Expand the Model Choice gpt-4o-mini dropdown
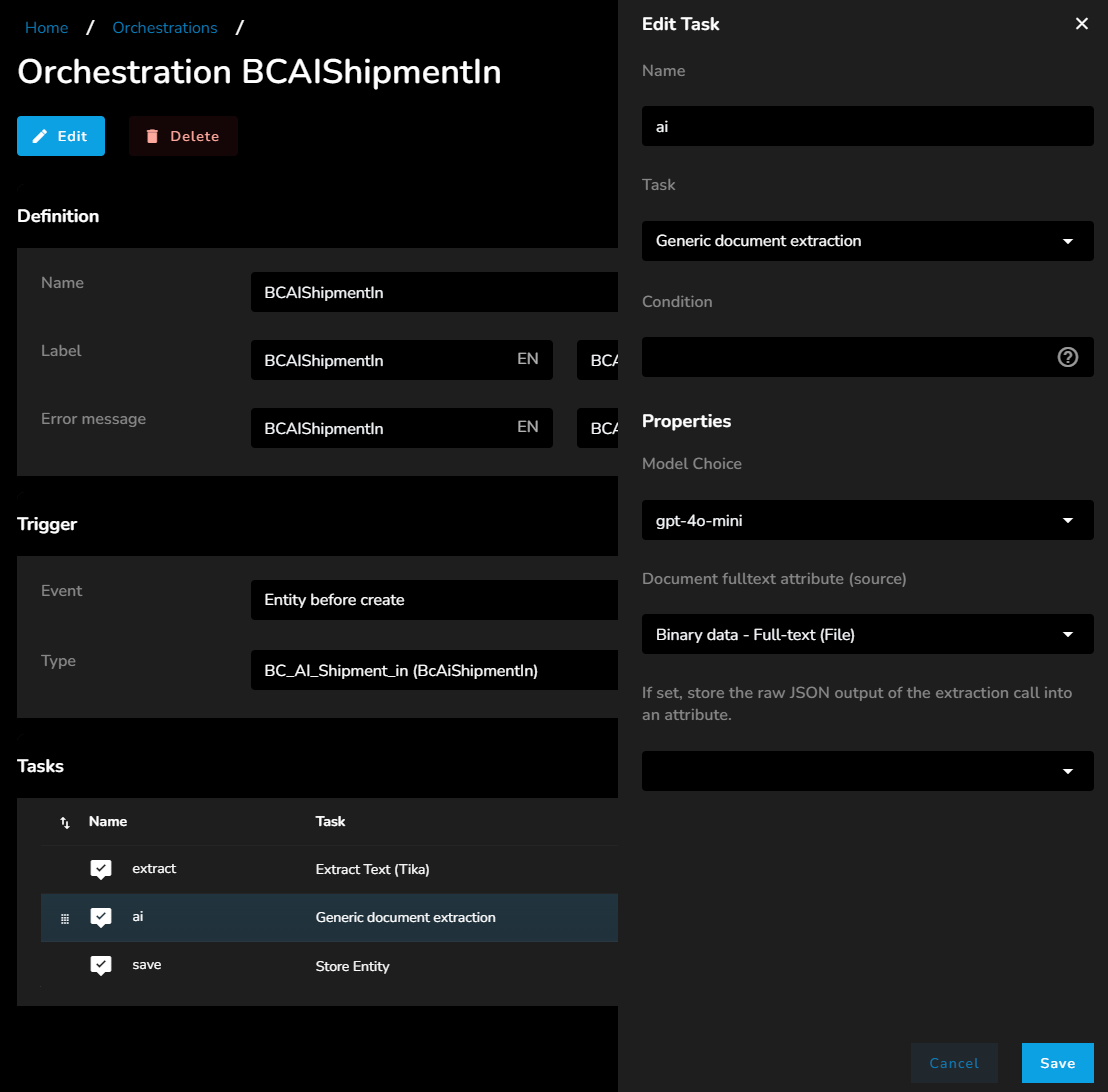 click(866, 521)
